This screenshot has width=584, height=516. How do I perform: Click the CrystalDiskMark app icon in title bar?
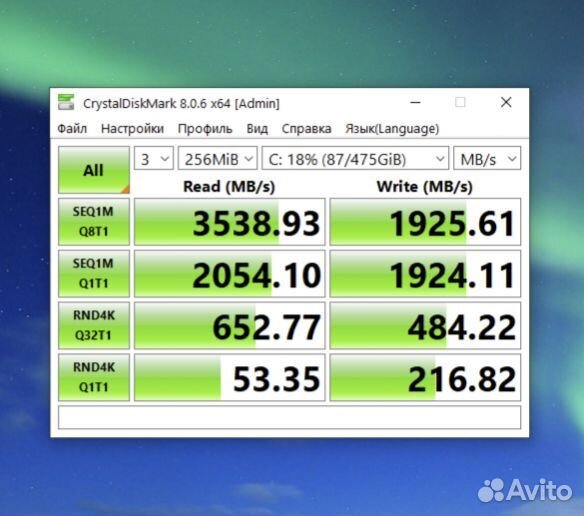click(x=66, y=102)
